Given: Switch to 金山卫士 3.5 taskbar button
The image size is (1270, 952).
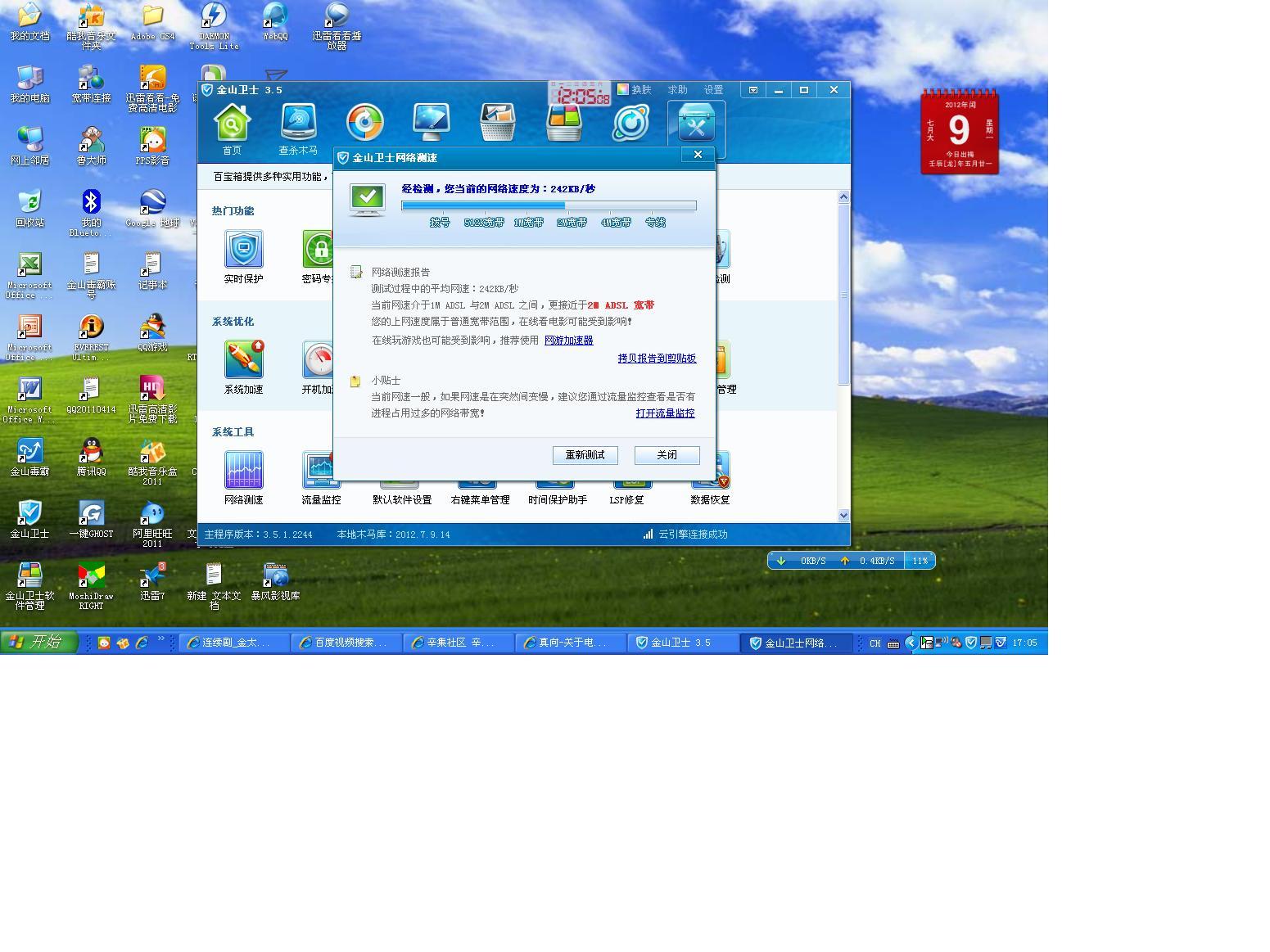Looking at the screenshot, I should [x=684, y=643].
